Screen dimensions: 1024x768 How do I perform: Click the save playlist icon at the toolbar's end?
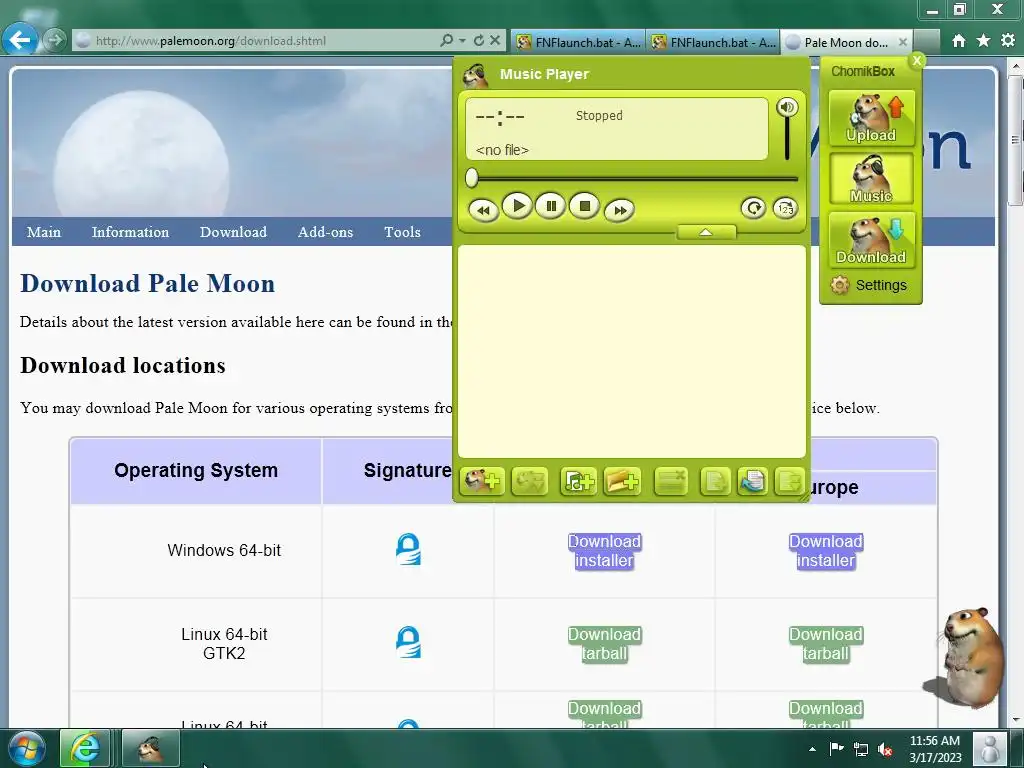click(790, 482)
